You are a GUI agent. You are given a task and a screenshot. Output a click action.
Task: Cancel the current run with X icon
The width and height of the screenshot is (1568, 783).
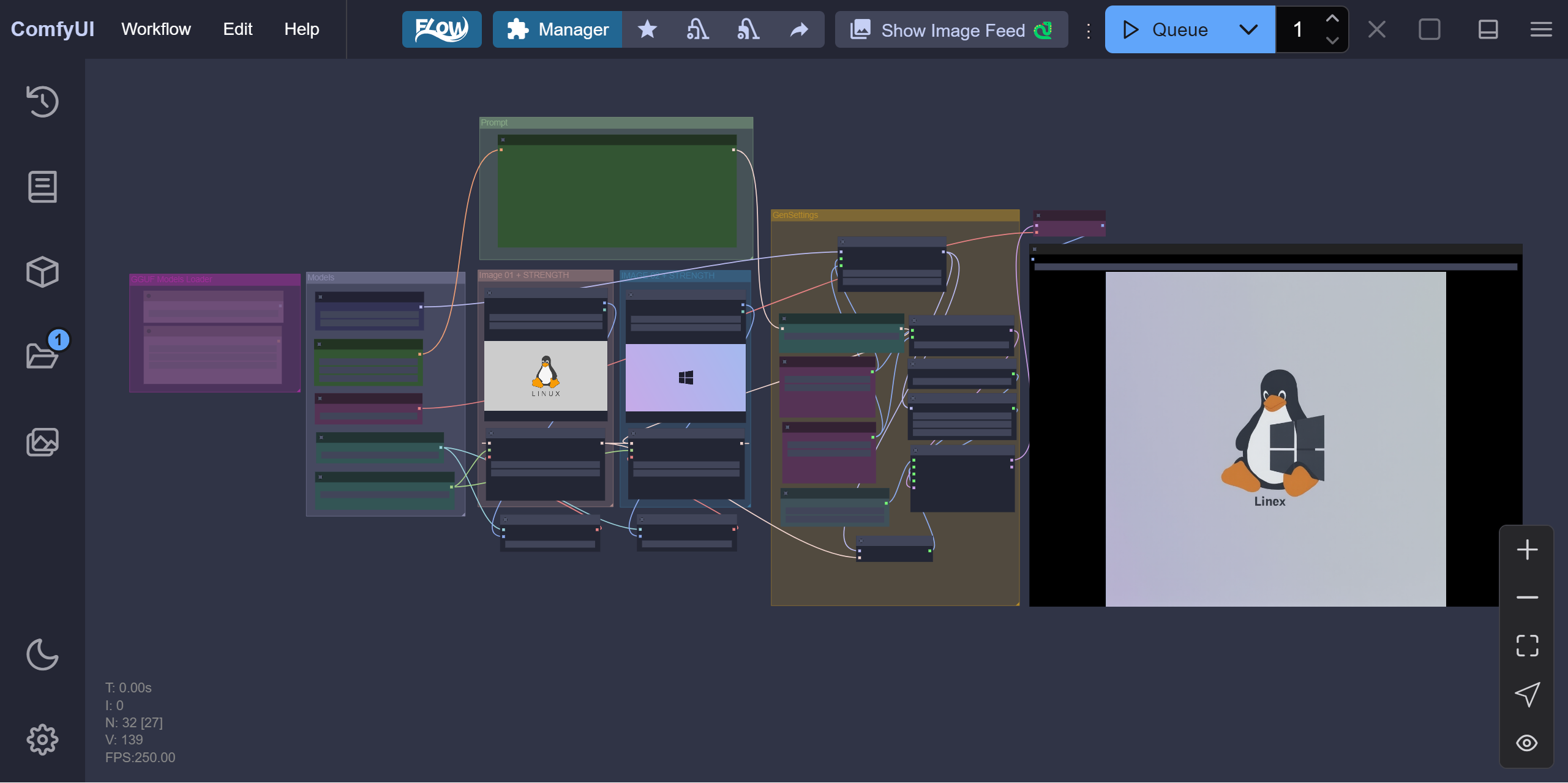(x=1376, y=29)
